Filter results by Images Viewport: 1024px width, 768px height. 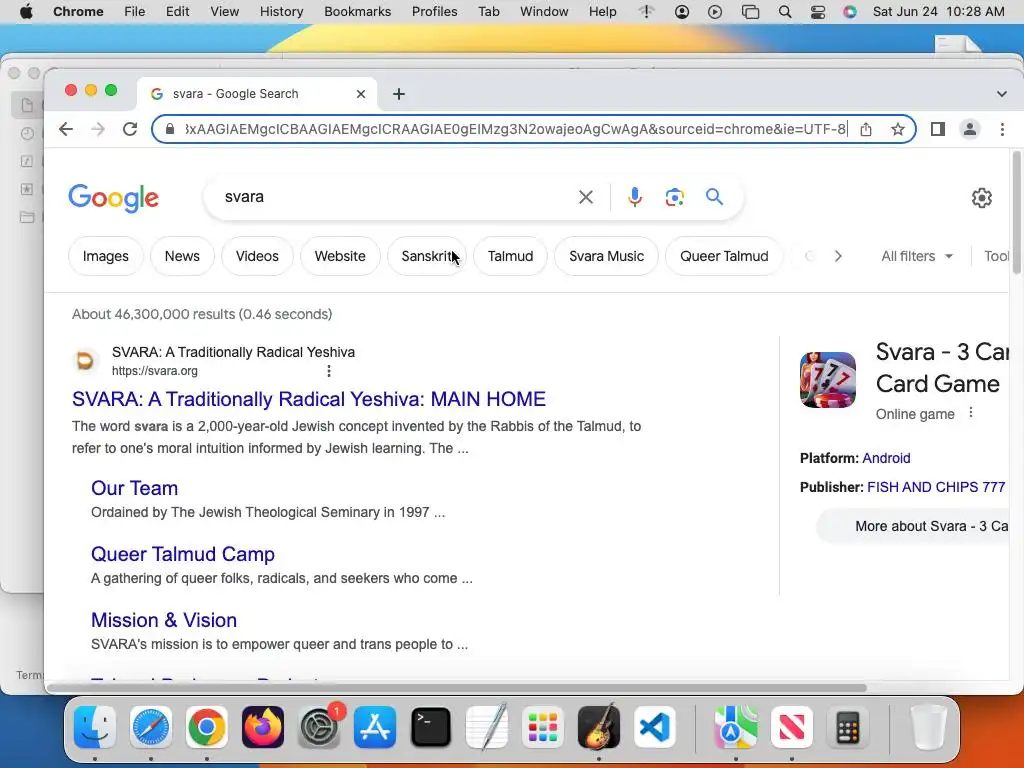tap(105, 256)
